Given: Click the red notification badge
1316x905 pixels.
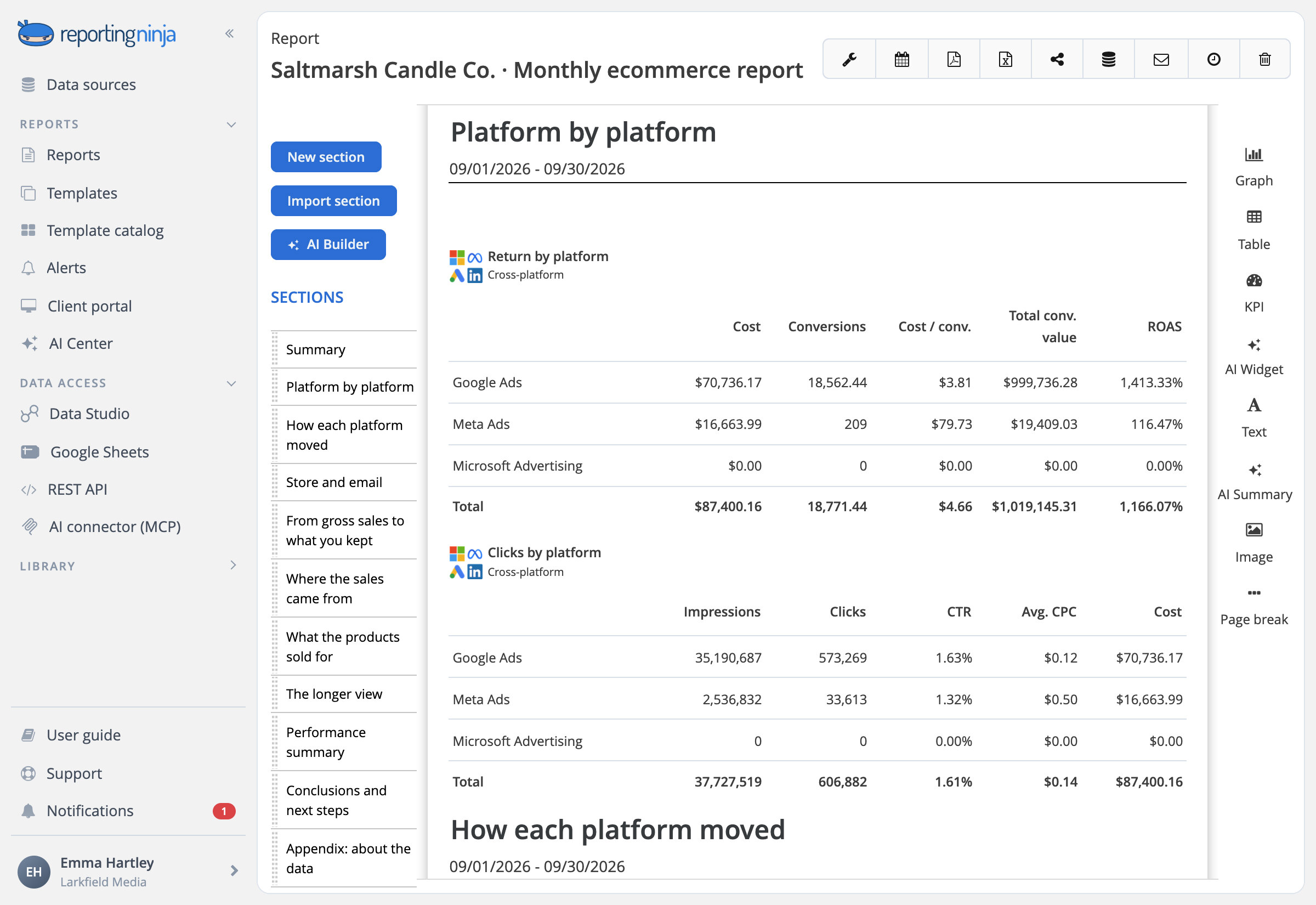Looking at the screenshot, I should point(224,811).
